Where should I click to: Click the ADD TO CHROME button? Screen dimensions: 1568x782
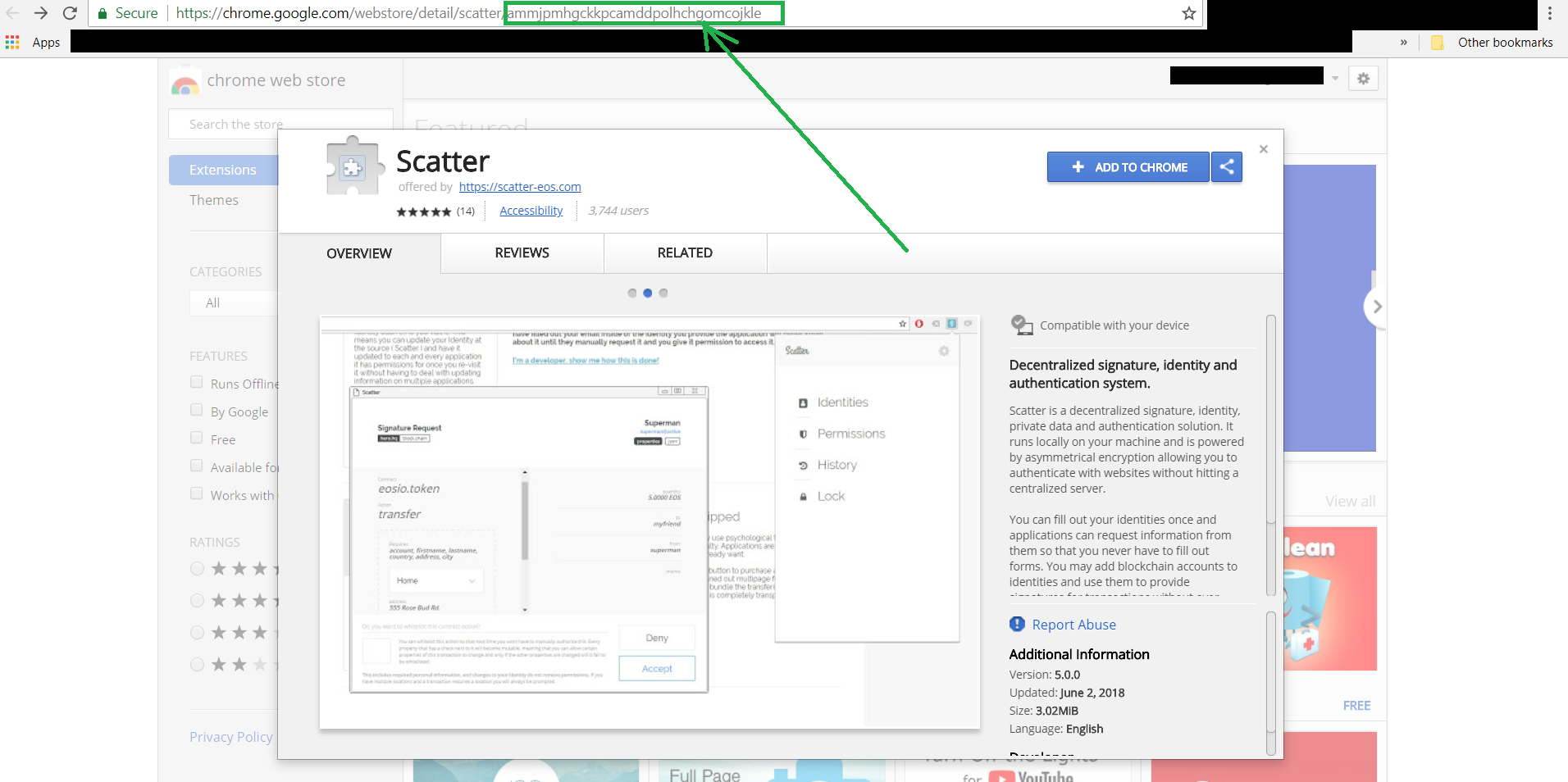(1128, 167)
